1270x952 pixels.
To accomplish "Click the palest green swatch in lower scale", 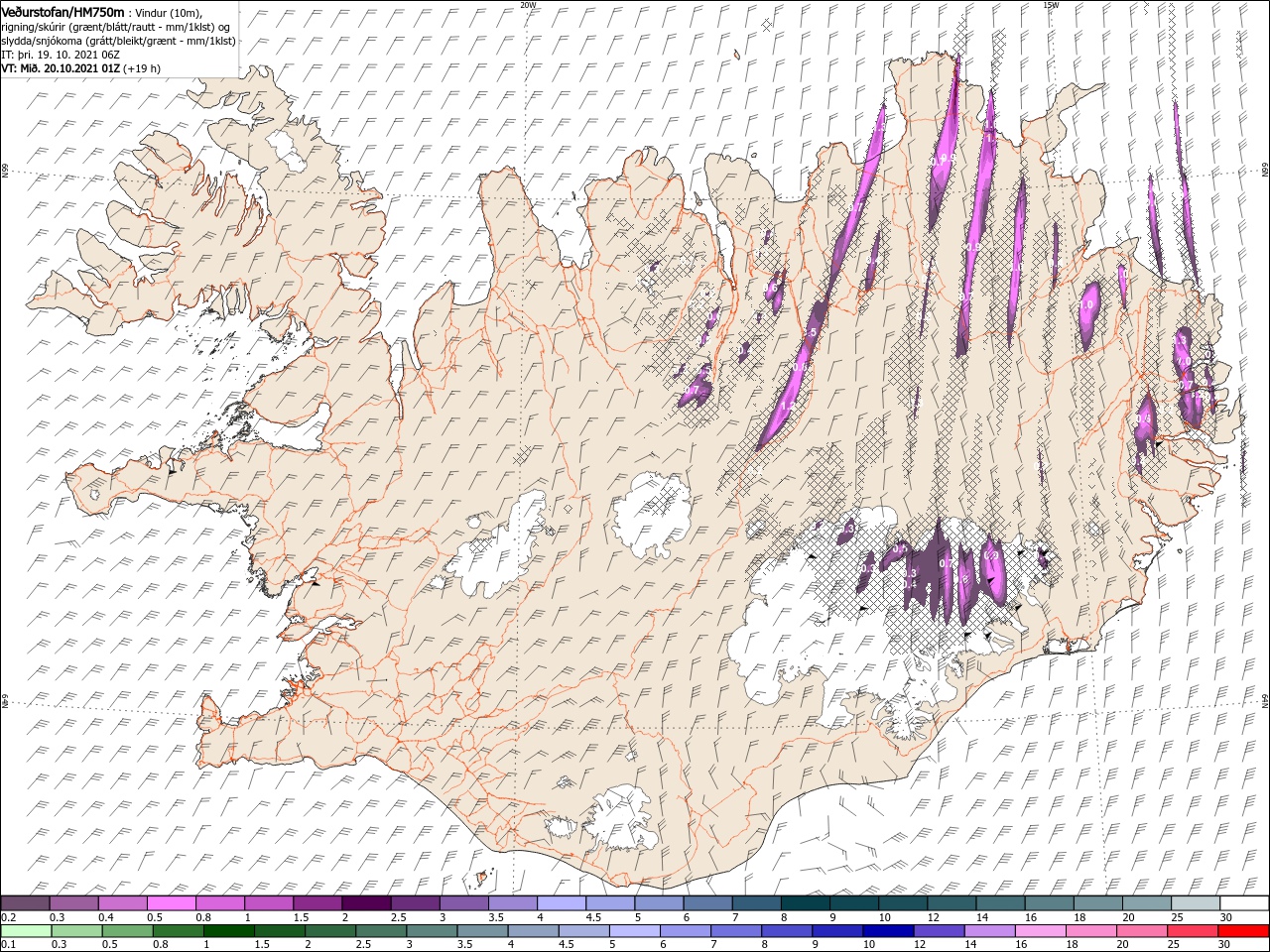I will (25, 931).
